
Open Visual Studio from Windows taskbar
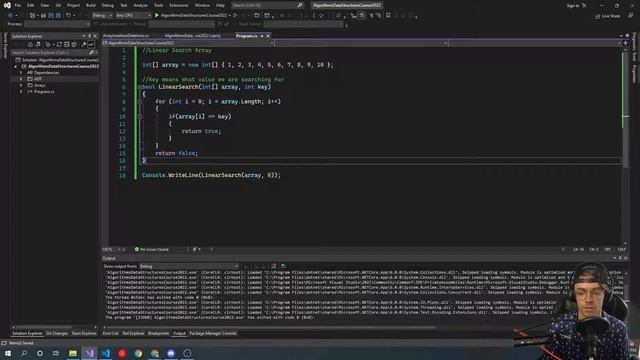coord(89,353)
